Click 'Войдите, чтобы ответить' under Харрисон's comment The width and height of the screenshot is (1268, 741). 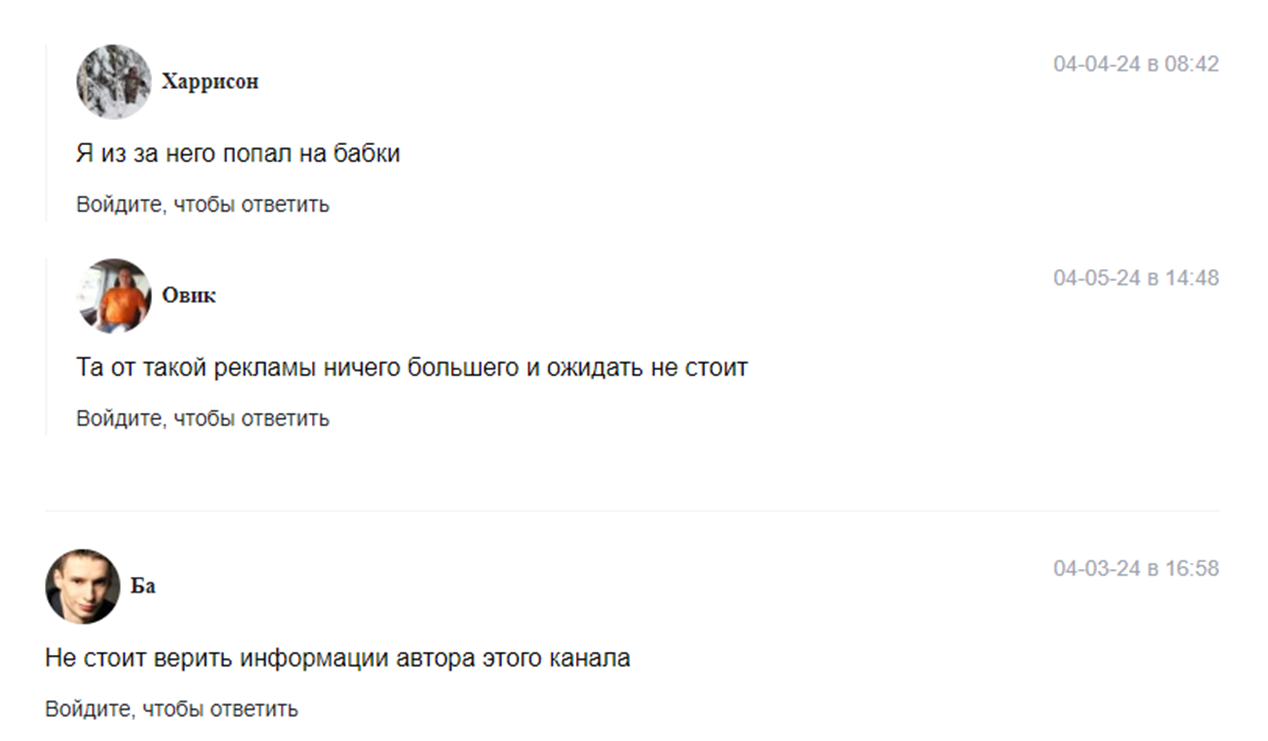pyautogui.click(x=203, y=205)
